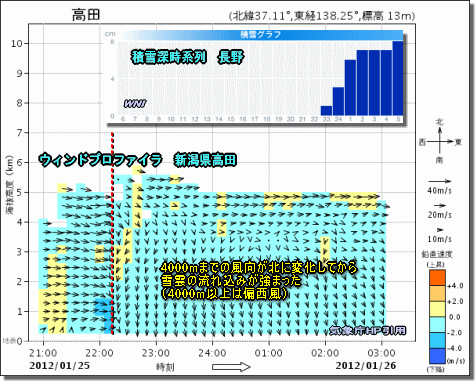This screenshot has height=381, width=475.
Task: Click the 3 km altitude label
Action: [x=20, y=252]
